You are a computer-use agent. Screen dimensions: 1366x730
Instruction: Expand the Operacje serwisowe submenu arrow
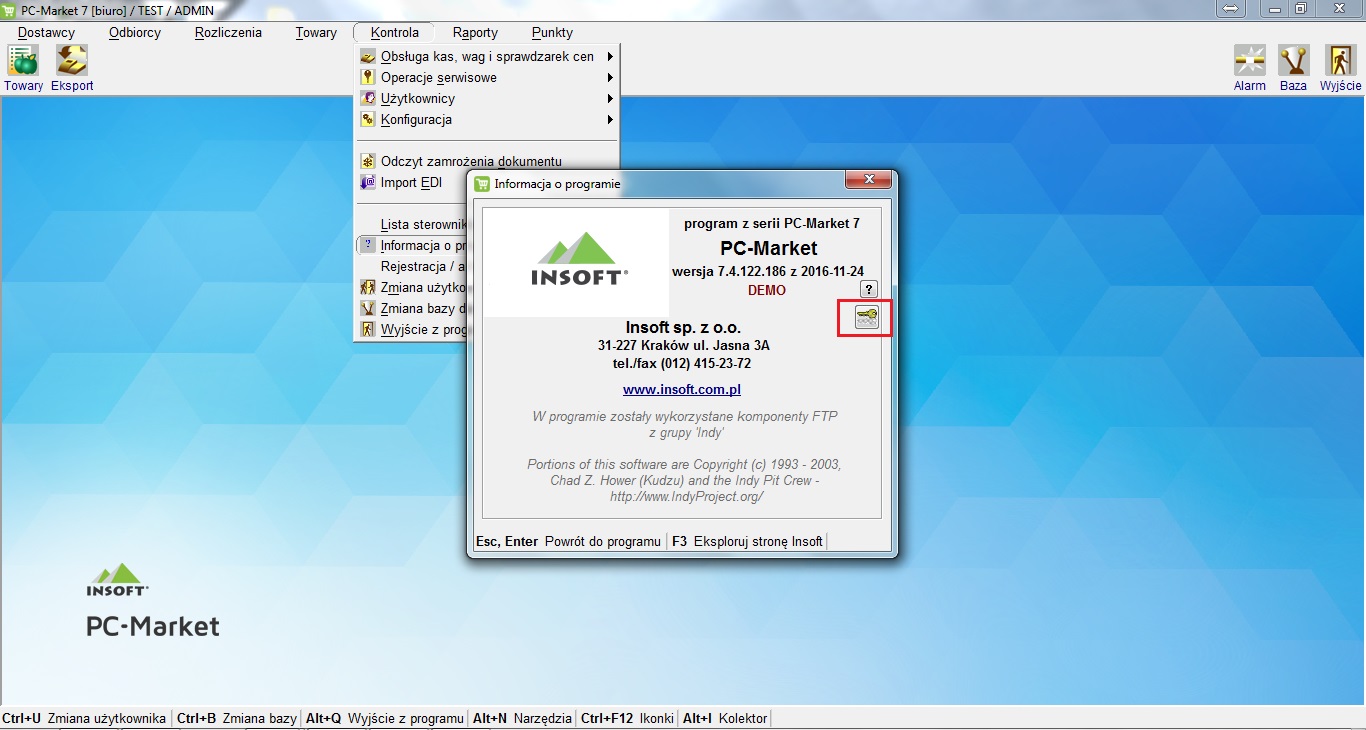click(609, 78)
